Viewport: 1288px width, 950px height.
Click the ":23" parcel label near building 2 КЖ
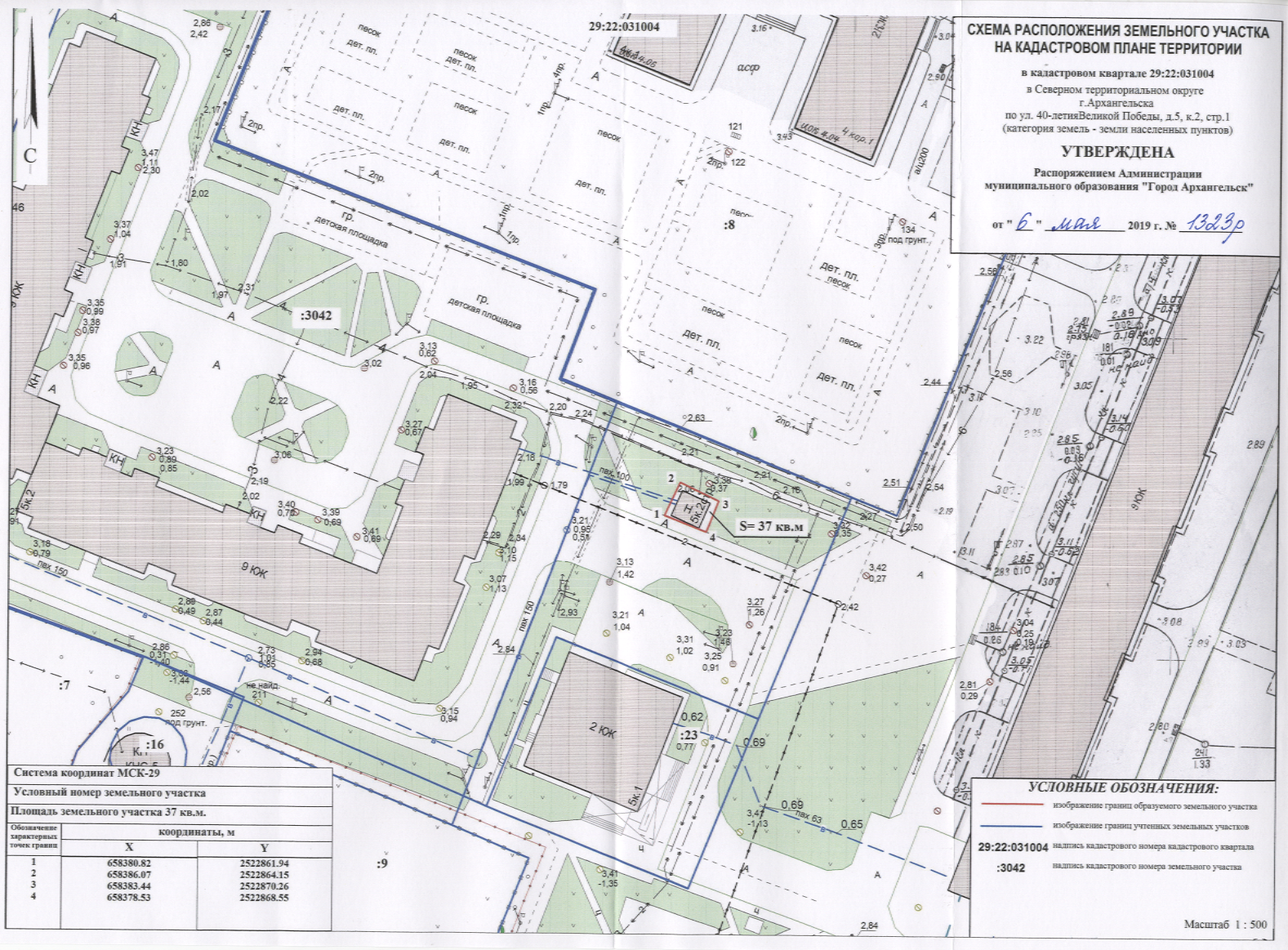point(689,735)
